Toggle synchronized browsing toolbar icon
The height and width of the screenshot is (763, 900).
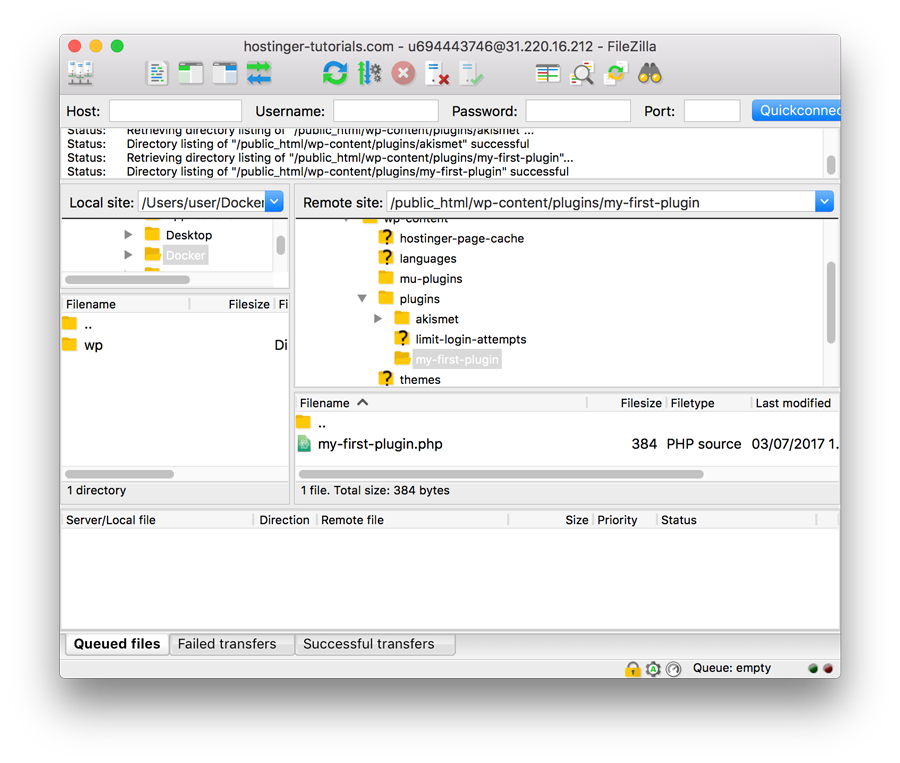point(616,73)
